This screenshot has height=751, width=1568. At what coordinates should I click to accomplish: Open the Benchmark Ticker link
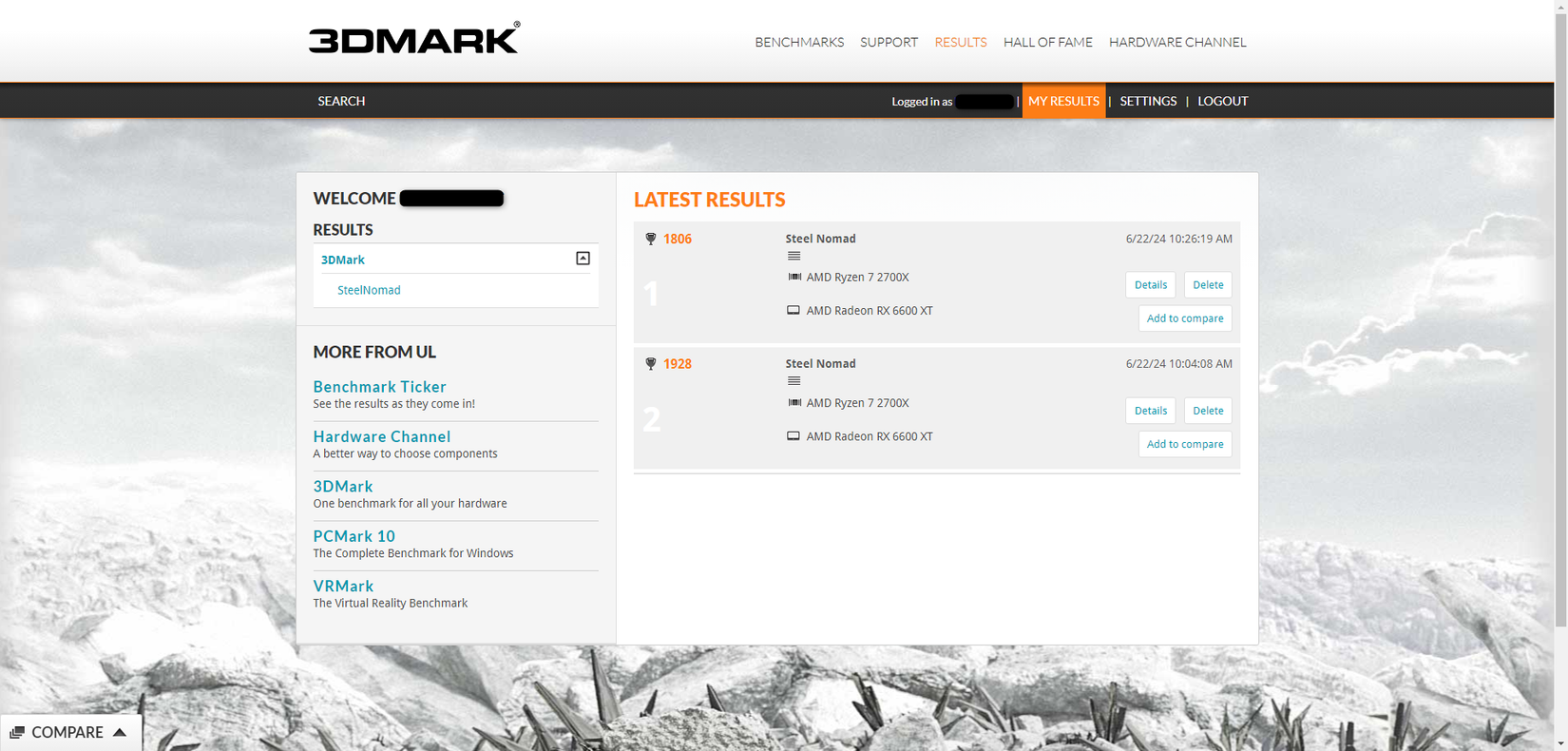(380, 387)
